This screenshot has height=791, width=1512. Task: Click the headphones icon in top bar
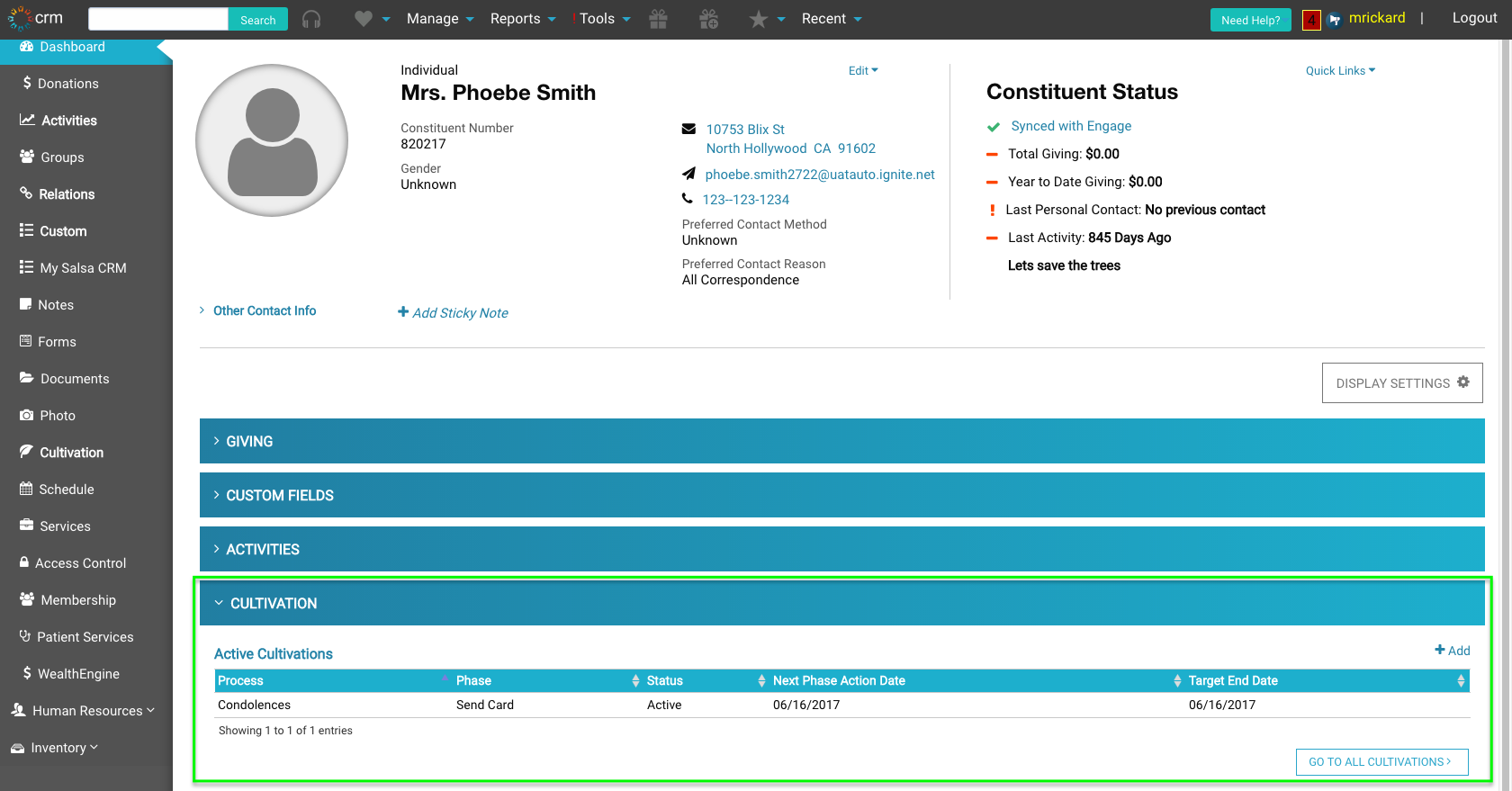tap(311, 19)
